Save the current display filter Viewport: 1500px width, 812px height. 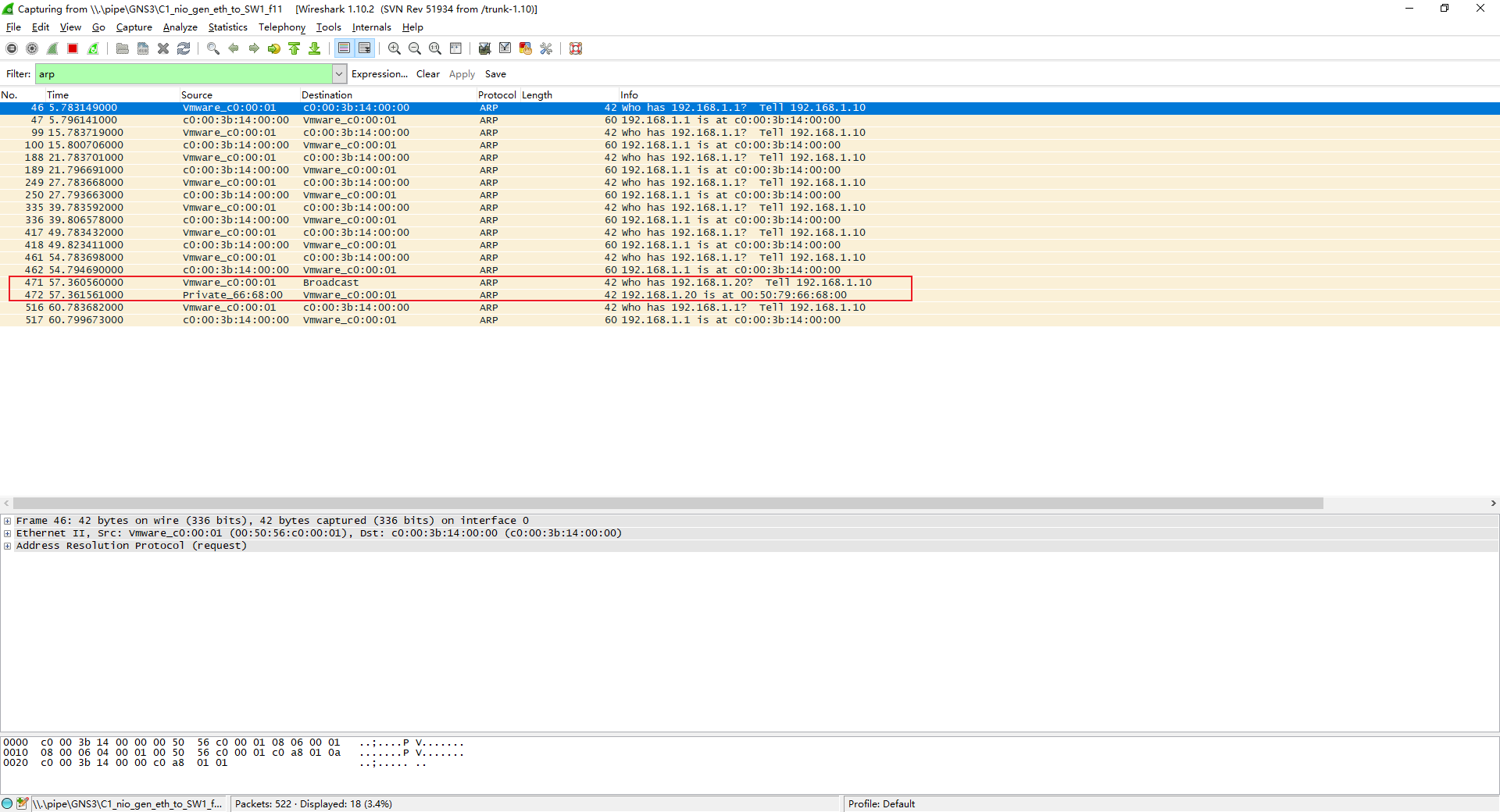click(x=495, y=74)
